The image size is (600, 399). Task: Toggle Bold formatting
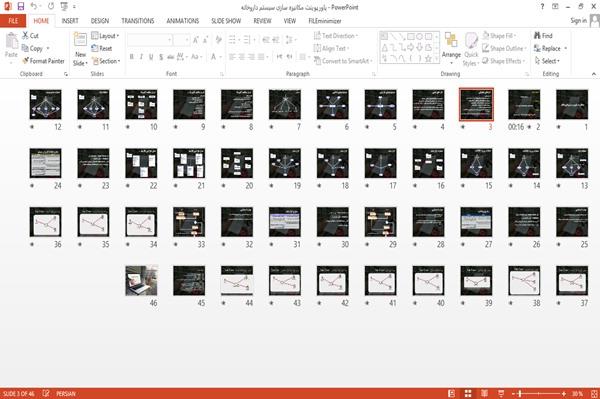click(132, 57)
